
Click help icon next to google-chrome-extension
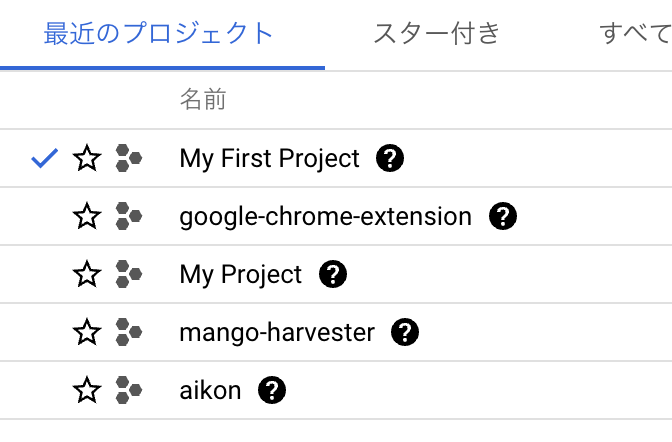pos(503,216)
